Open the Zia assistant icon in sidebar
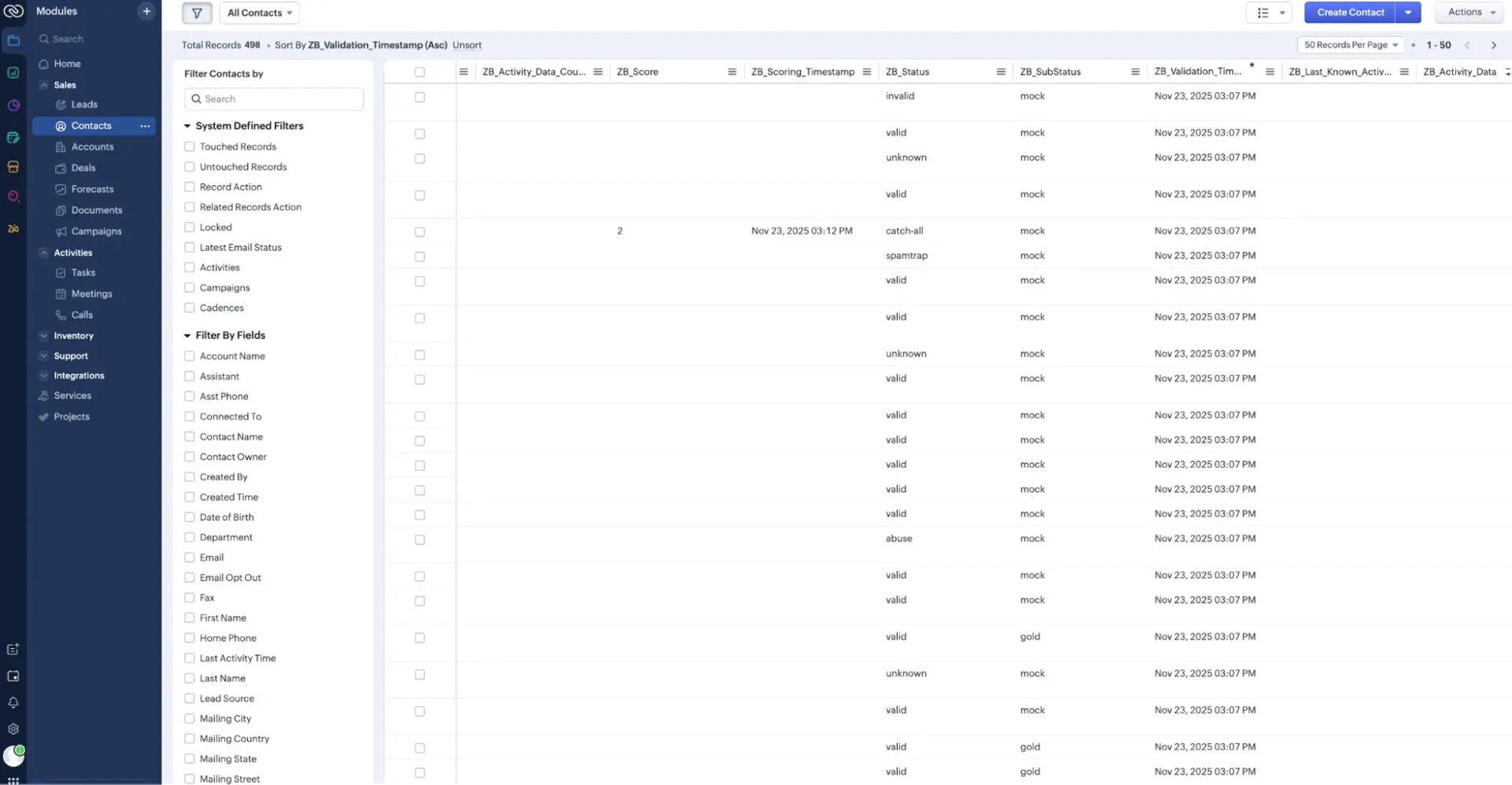1512x785 pixels. 13,228
